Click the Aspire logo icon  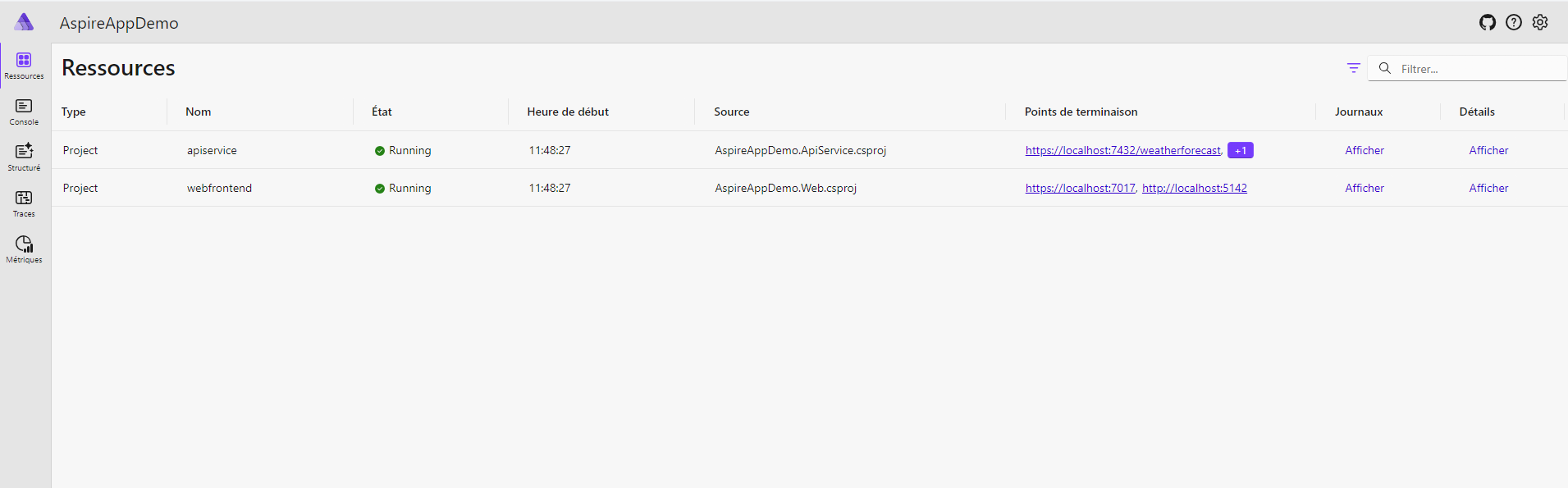pos(24,22)
